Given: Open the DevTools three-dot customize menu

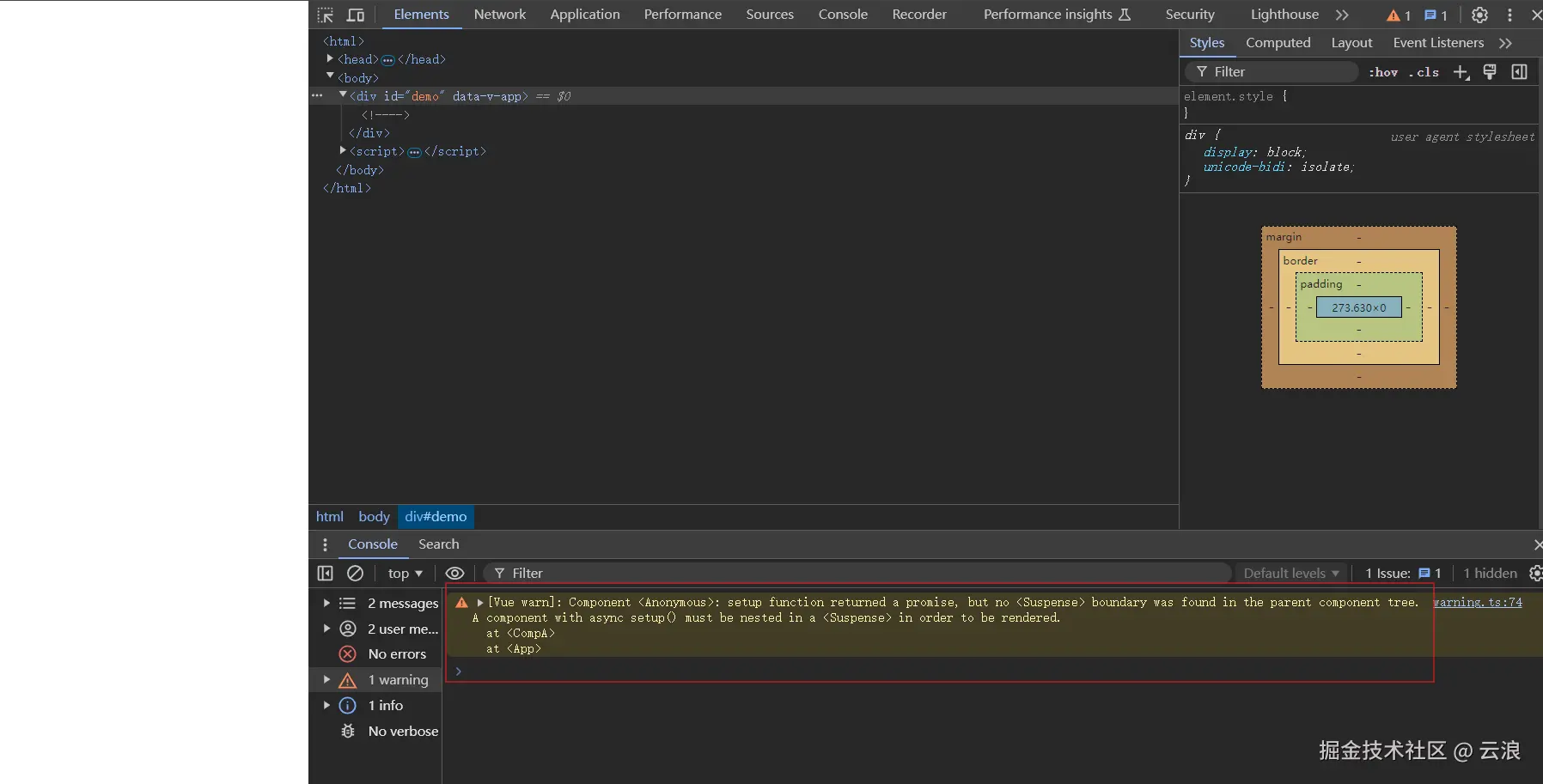Looking at the screenshot, I should coord(1509,15).
